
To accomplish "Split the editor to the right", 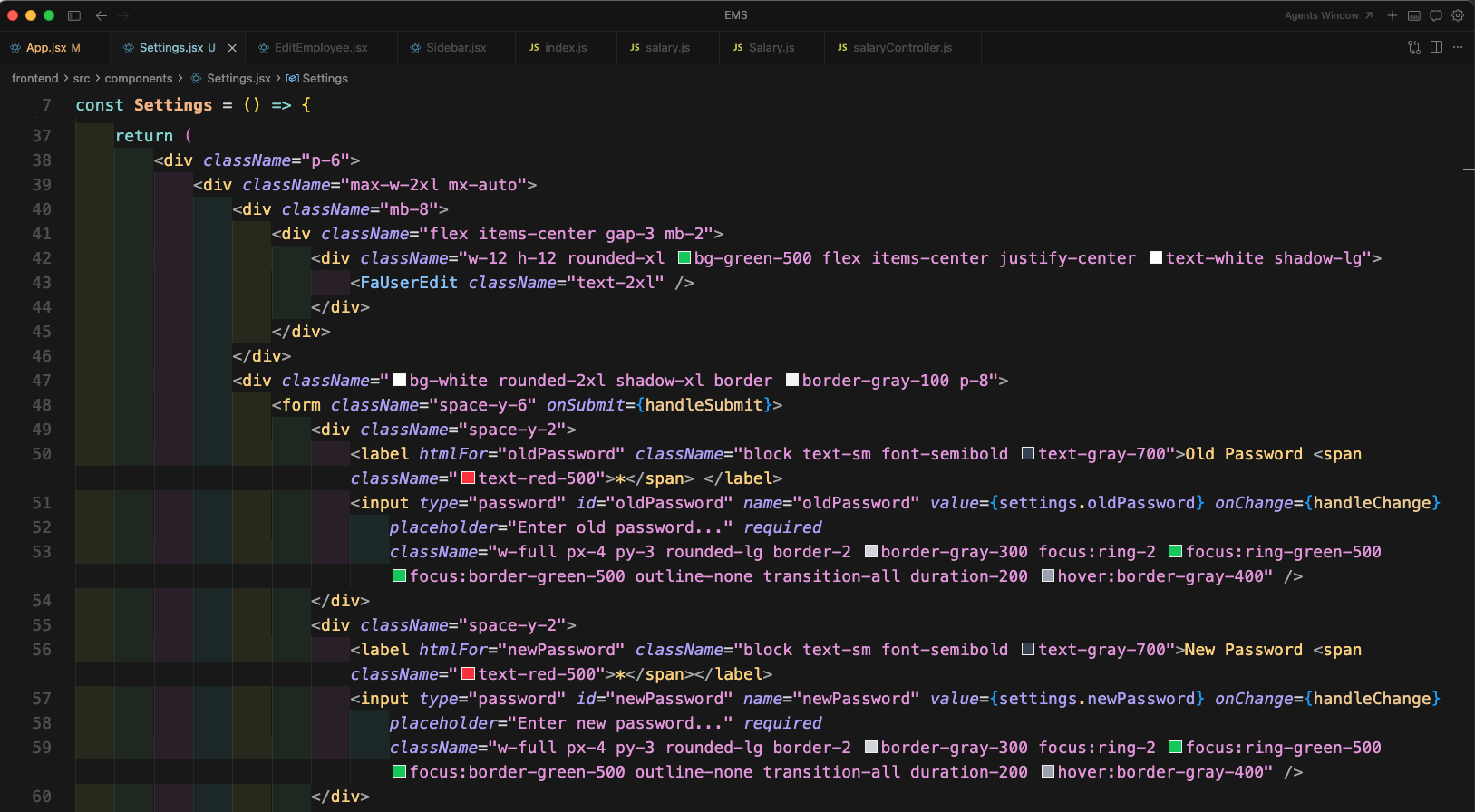I will pos(1436,47).
